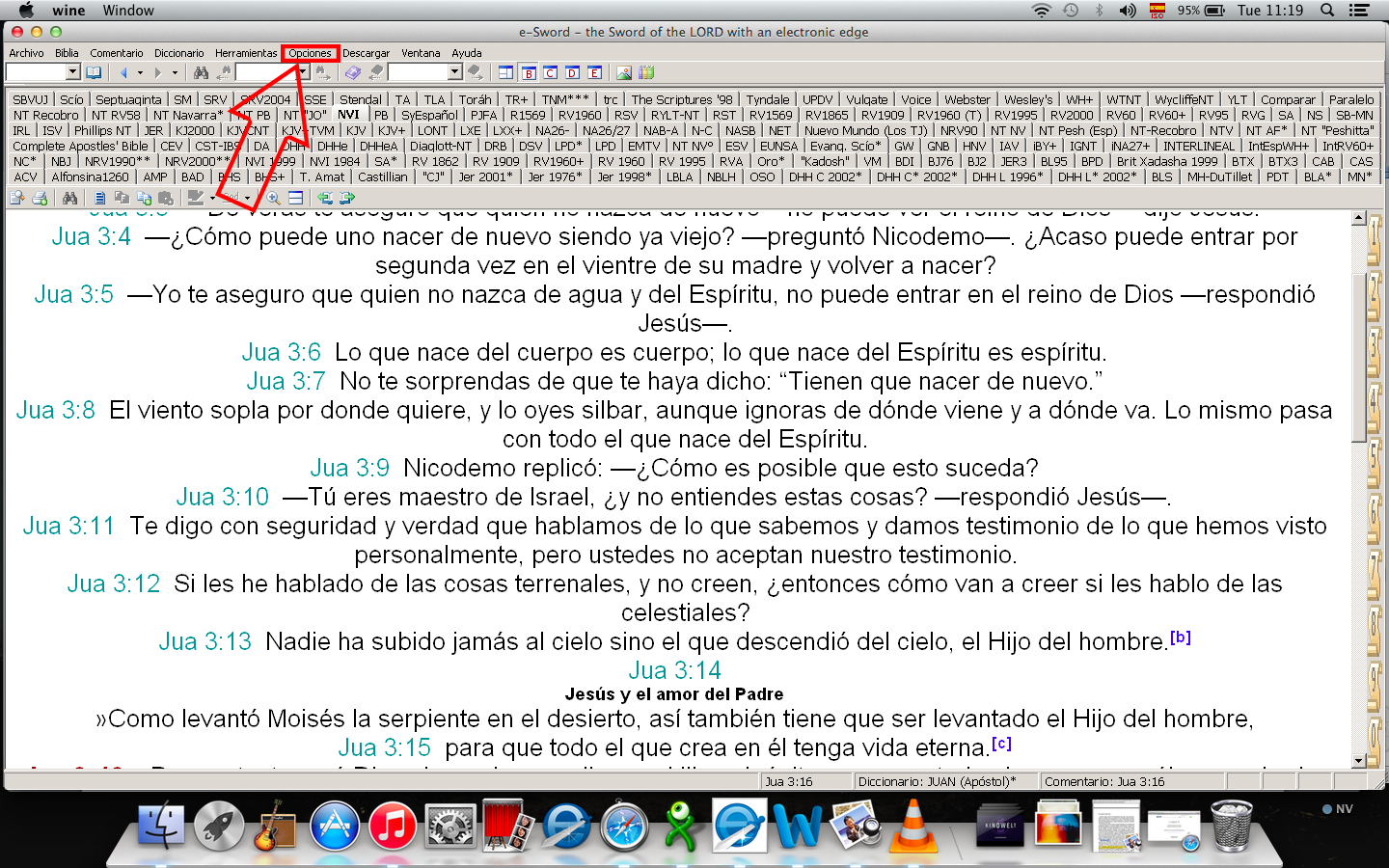Click binoculars icon in the Bible toolbar
This screenshot has width=1389, height=868.
[x=69, y=198]
